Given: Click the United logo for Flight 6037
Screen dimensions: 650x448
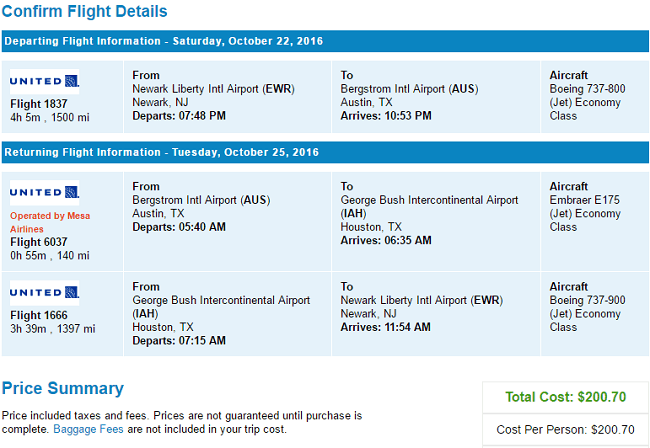Looking at the screenshot, I should click(44, 192).
